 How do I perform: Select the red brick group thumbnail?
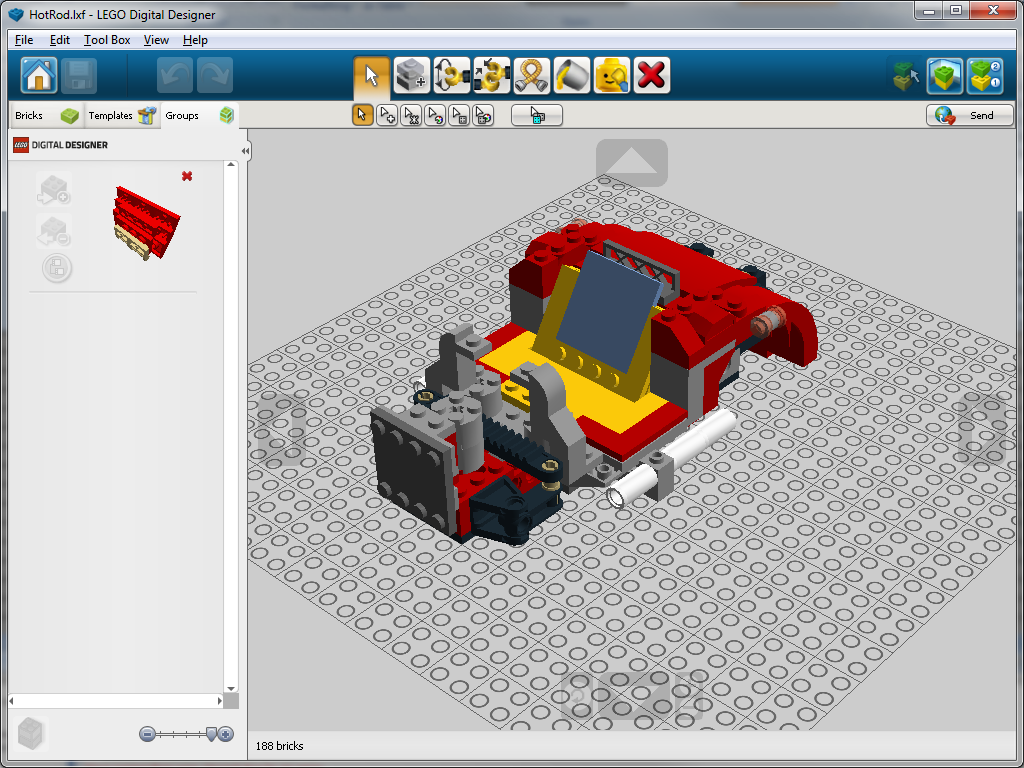[x=146, y=221]
